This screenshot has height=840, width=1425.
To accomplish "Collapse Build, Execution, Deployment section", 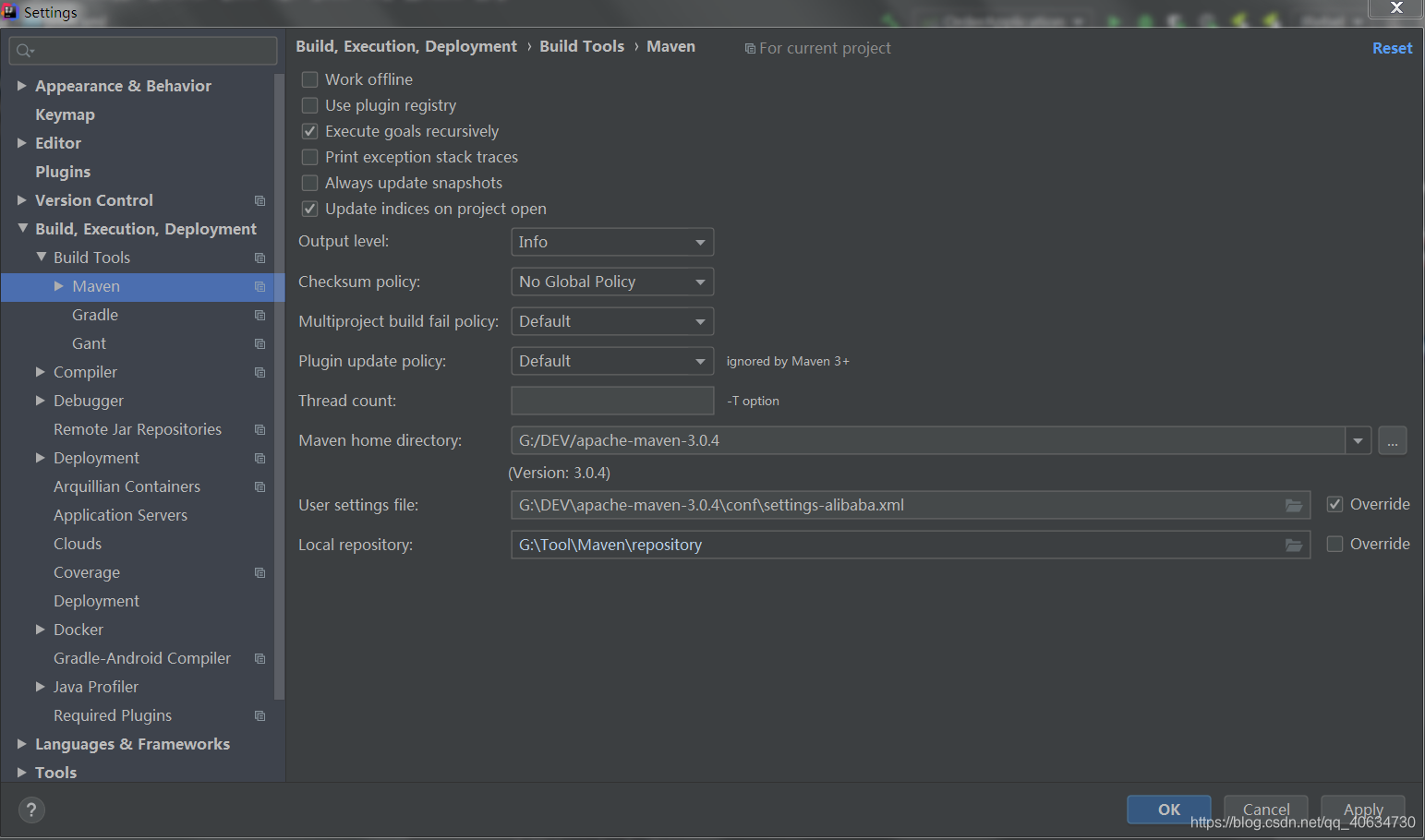I will point(22,228).
